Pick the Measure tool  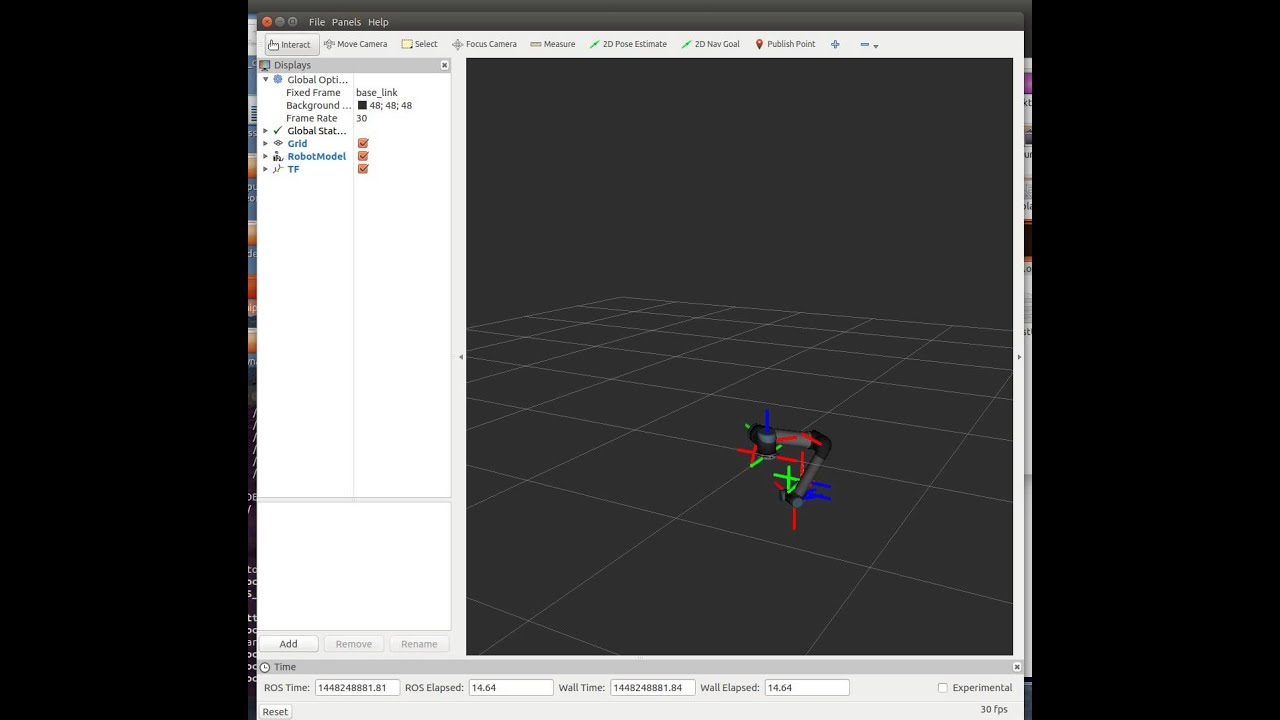pyautogui.click(x=553, y=44)
